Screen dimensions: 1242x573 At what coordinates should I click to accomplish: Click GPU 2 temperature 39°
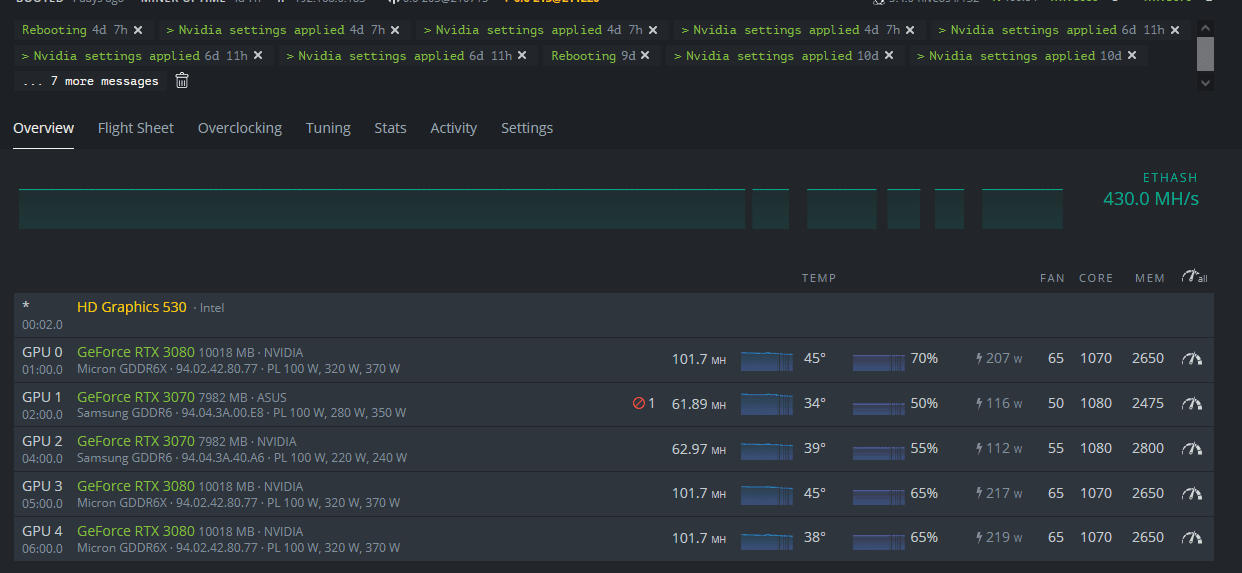tap(815, 448)
